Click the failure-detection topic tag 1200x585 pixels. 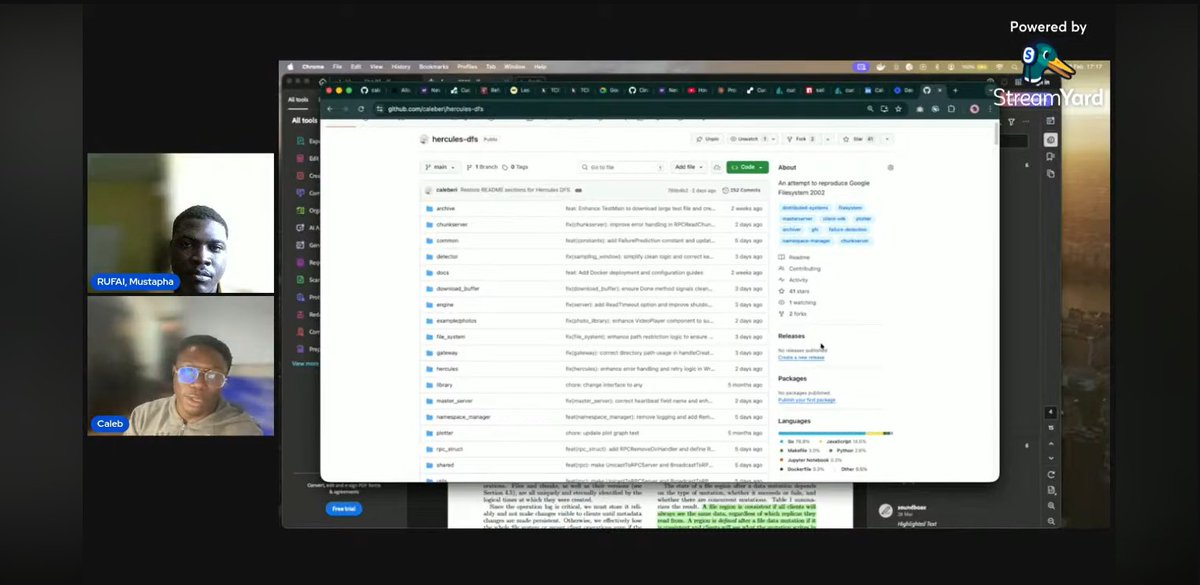[x=849, y=229]
